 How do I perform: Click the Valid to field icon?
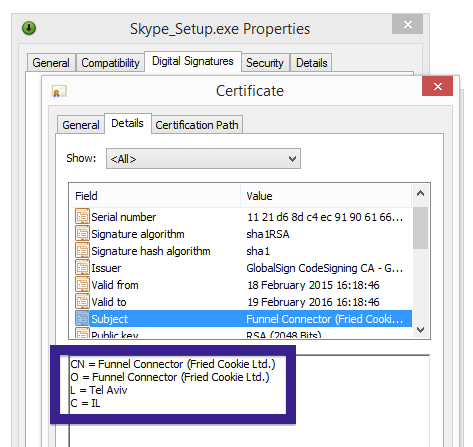tap(82, 301)
